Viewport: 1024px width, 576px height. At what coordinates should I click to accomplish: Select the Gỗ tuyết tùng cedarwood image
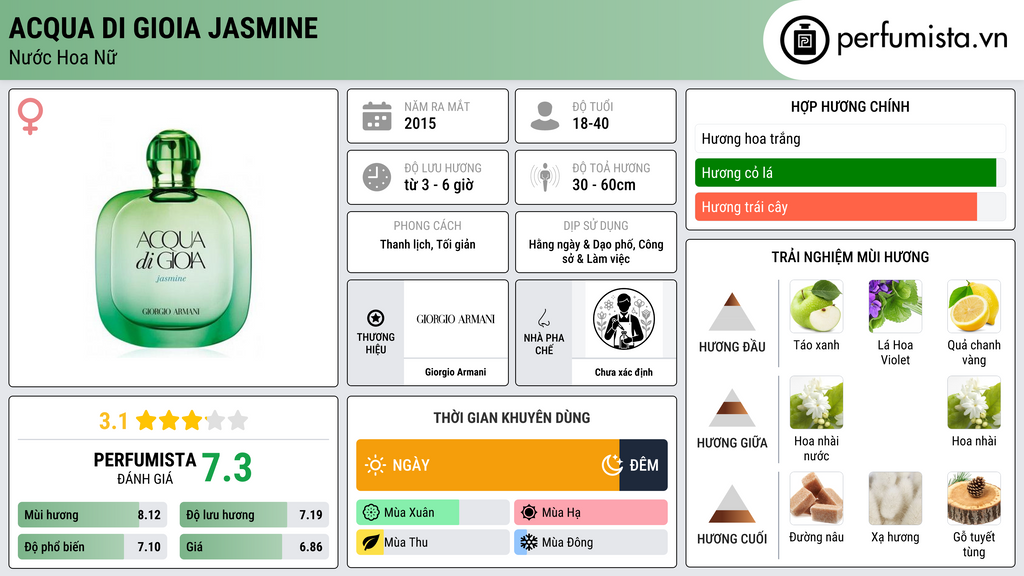974,498
